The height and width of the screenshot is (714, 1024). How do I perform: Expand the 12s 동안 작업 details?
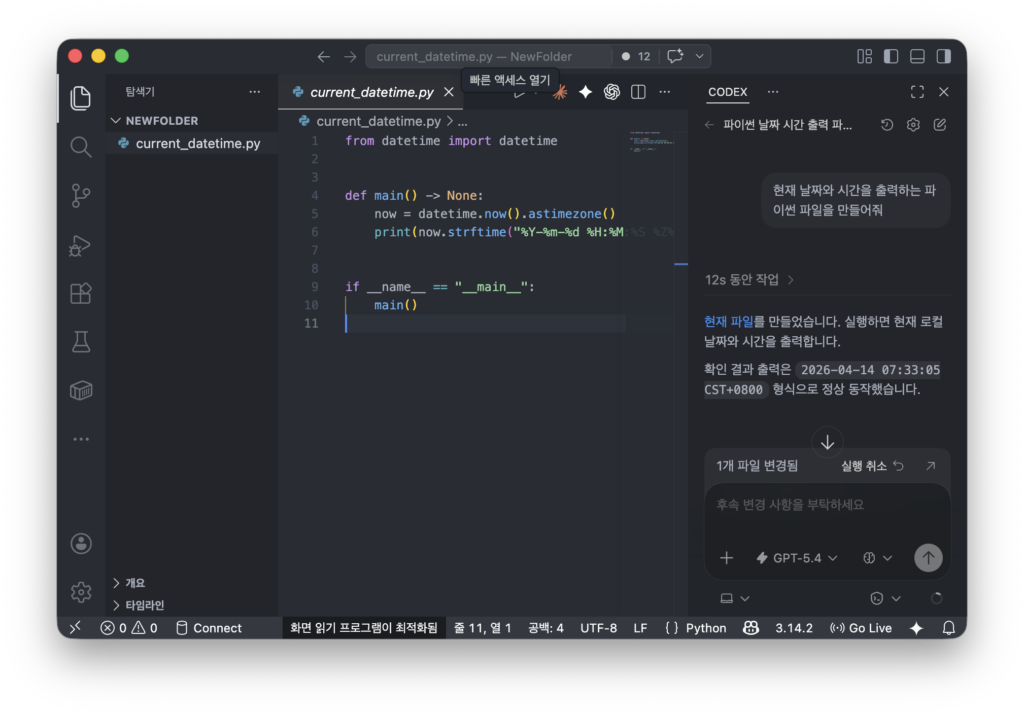[749, 280]
